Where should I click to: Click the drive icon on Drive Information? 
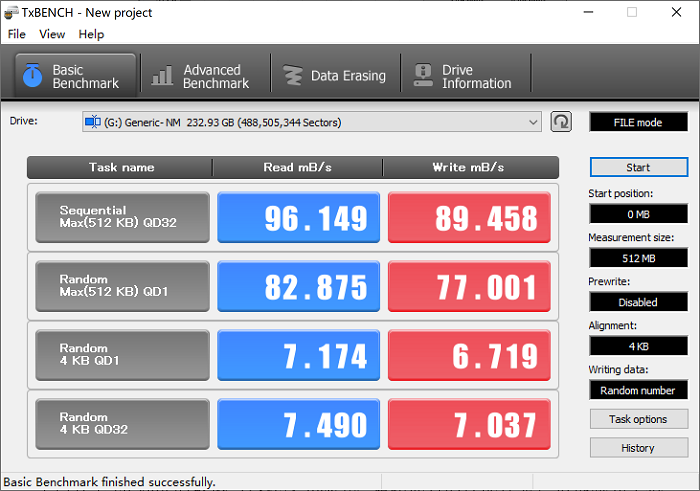click(421, 76)
